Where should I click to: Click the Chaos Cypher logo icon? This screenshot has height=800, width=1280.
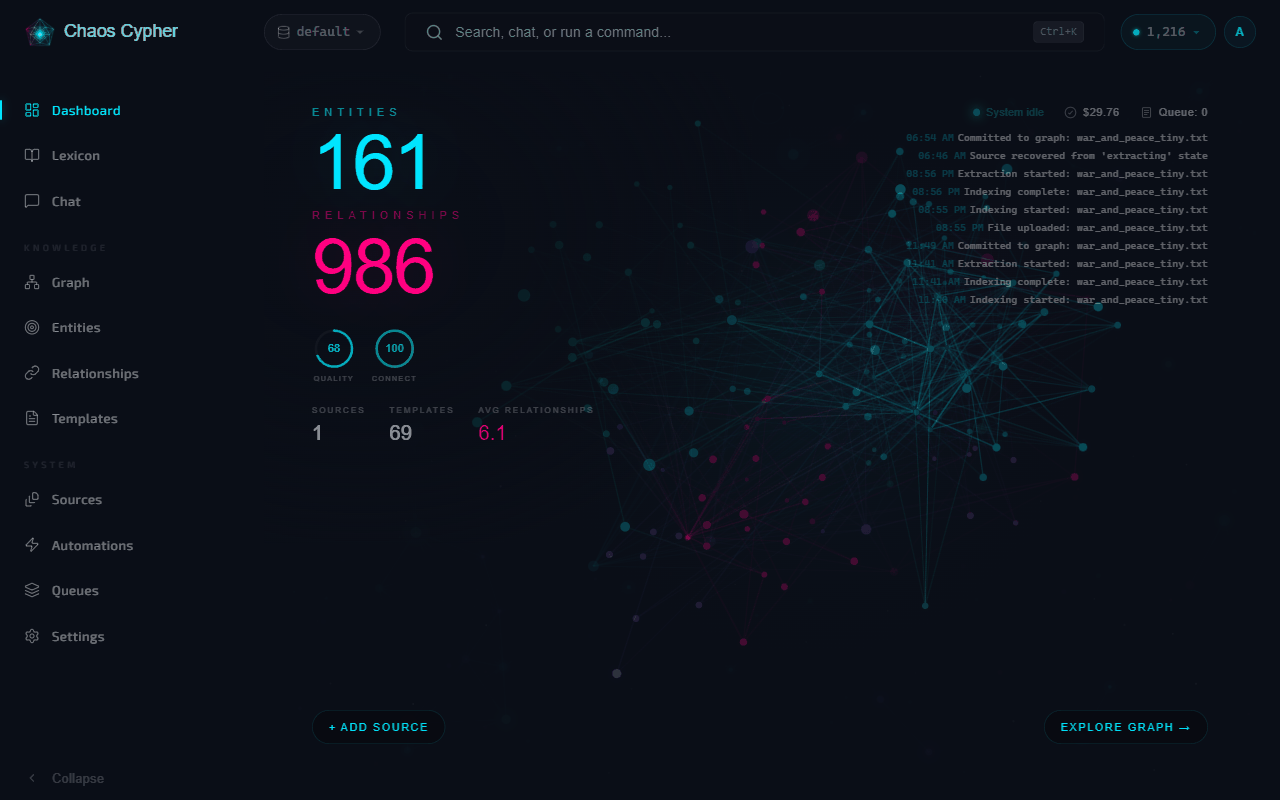click(x=40, y=33)
